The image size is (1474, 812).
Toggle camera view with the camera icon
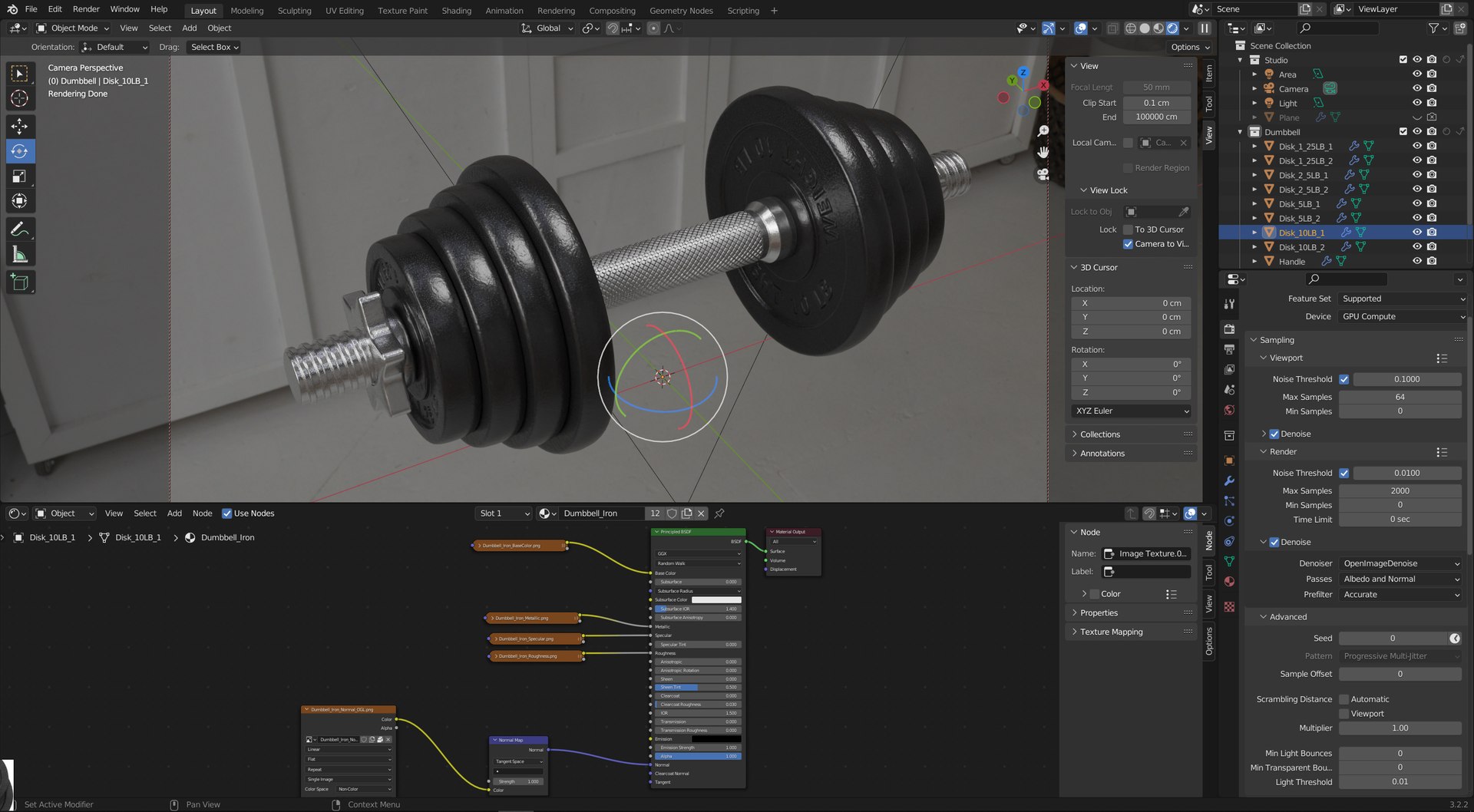(1043, 174)
